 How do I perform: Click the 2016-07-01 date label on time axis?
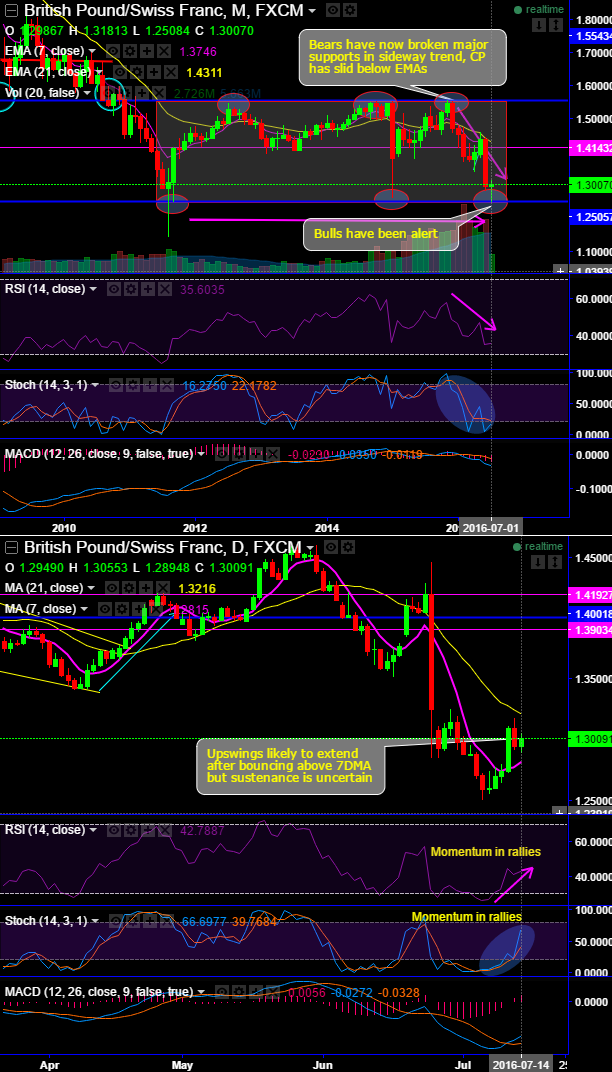coord(492,528)
